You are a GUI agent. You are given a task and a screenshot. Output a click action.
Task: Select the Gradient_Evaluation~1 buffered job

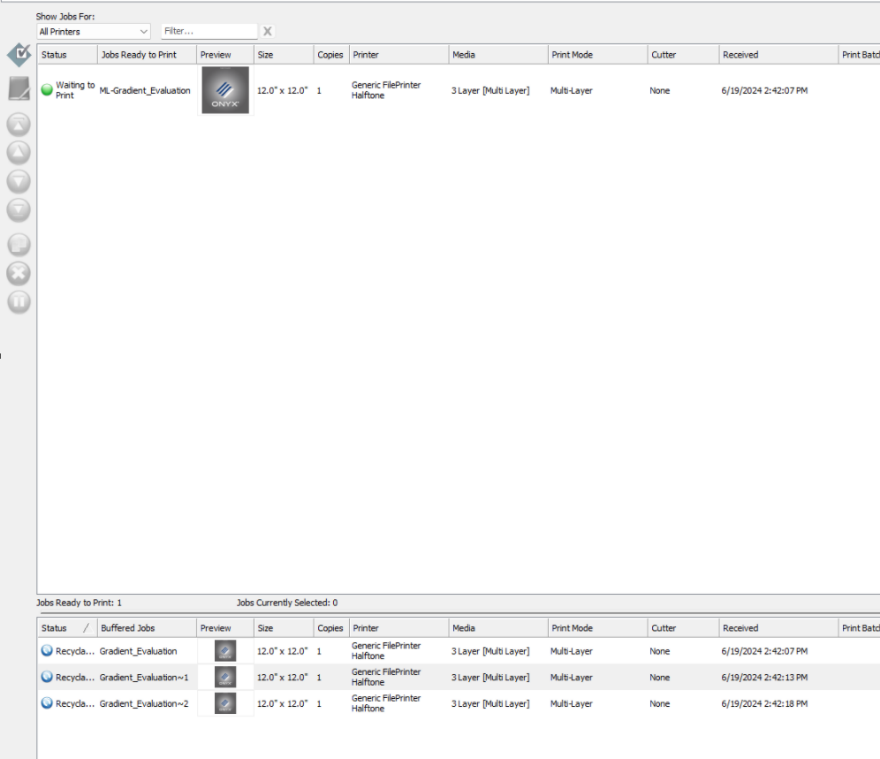coord(144,677)
